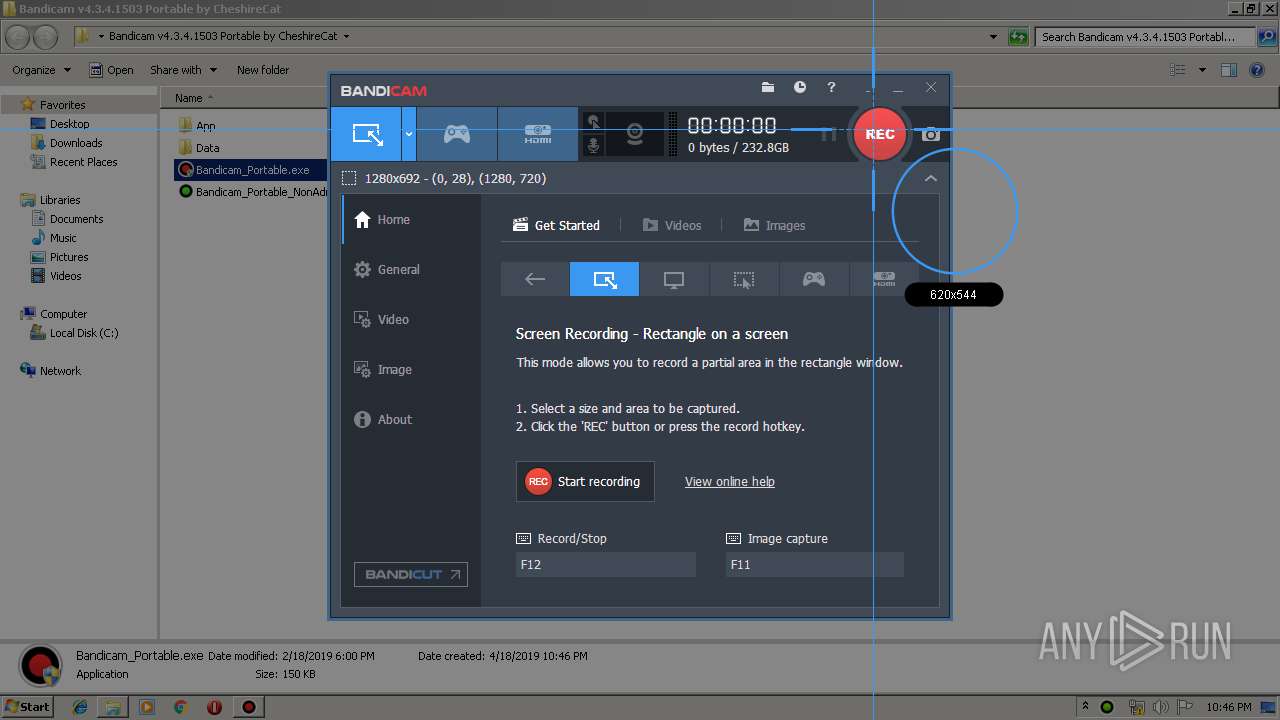Toggle the mouse cursor effect icon
Image resolution: width=1280 pixels, height=720 pixels.
593,122
